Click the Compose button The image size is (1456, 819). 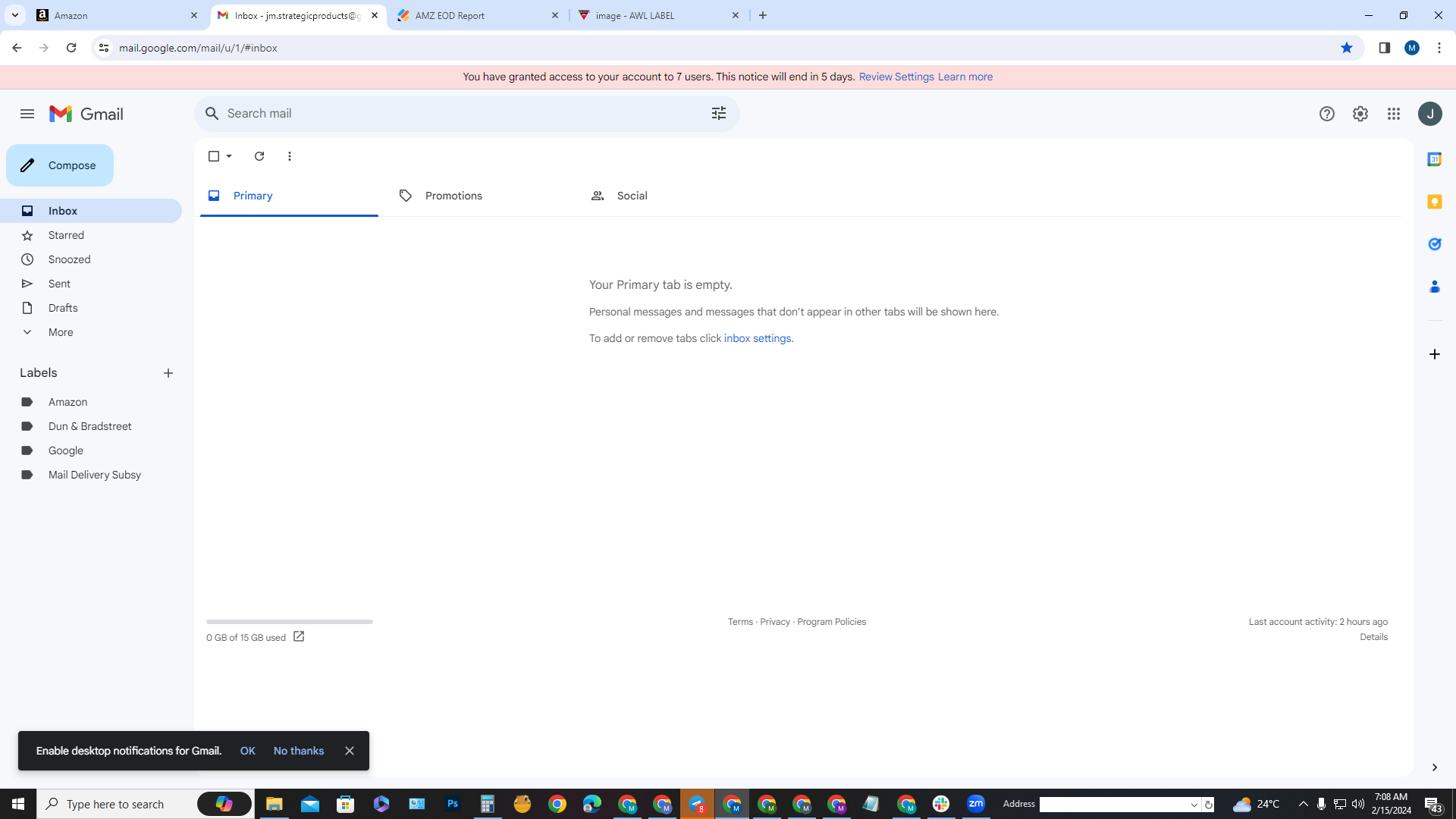click(x=60, y=165)
